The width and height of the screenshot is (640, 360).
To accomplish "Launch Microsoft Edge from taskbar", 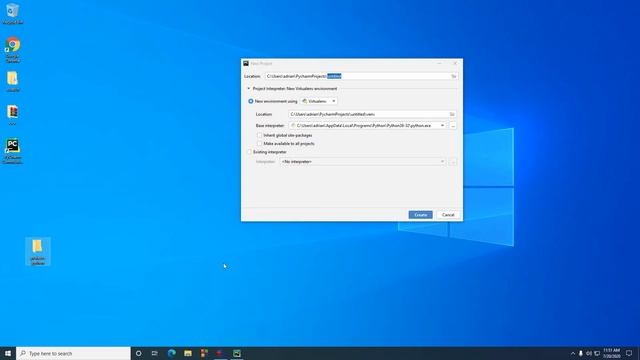I will coord(171,353).
